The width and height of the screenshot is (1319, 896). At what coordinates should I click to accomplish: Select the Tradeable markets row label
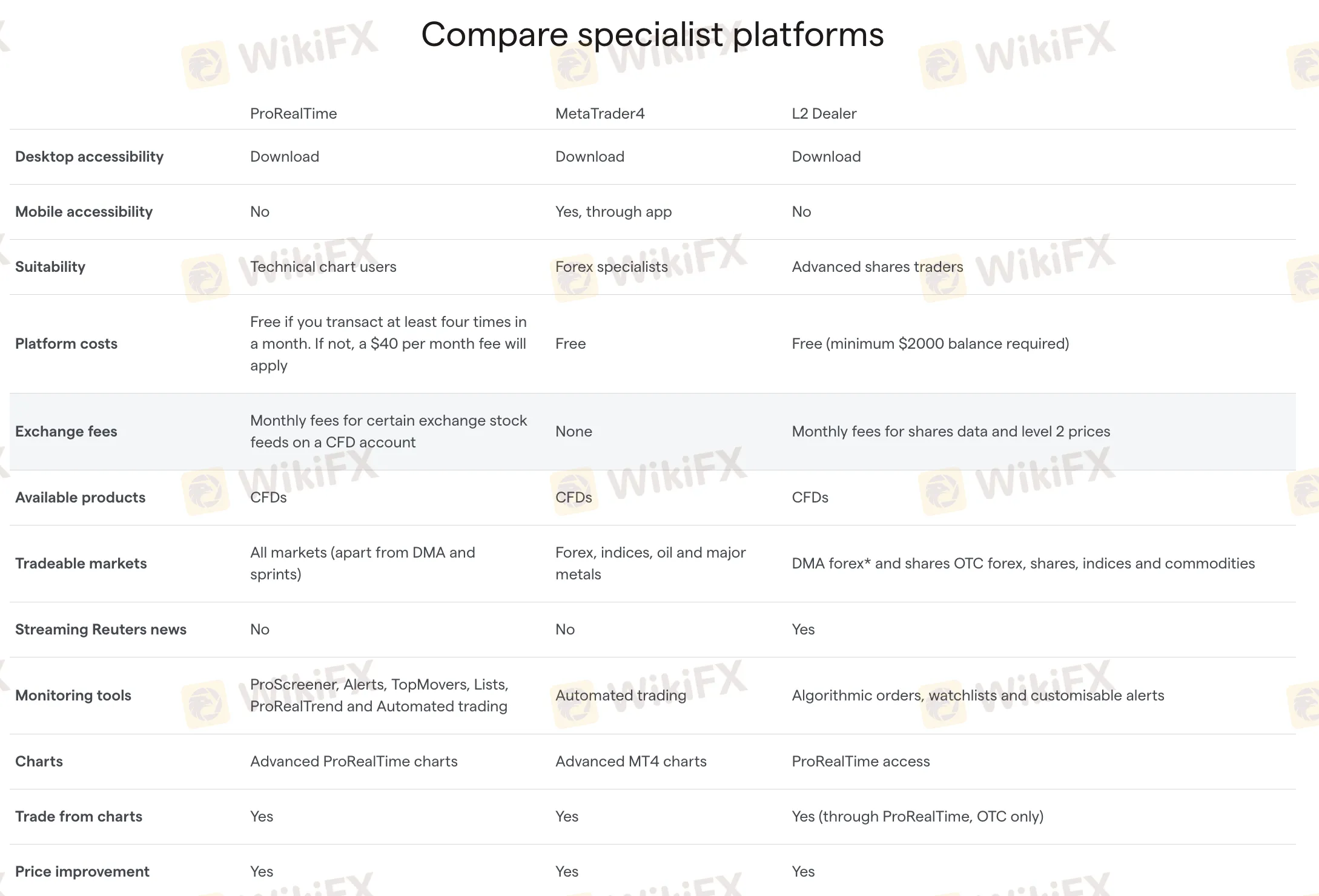click(81, 564)
